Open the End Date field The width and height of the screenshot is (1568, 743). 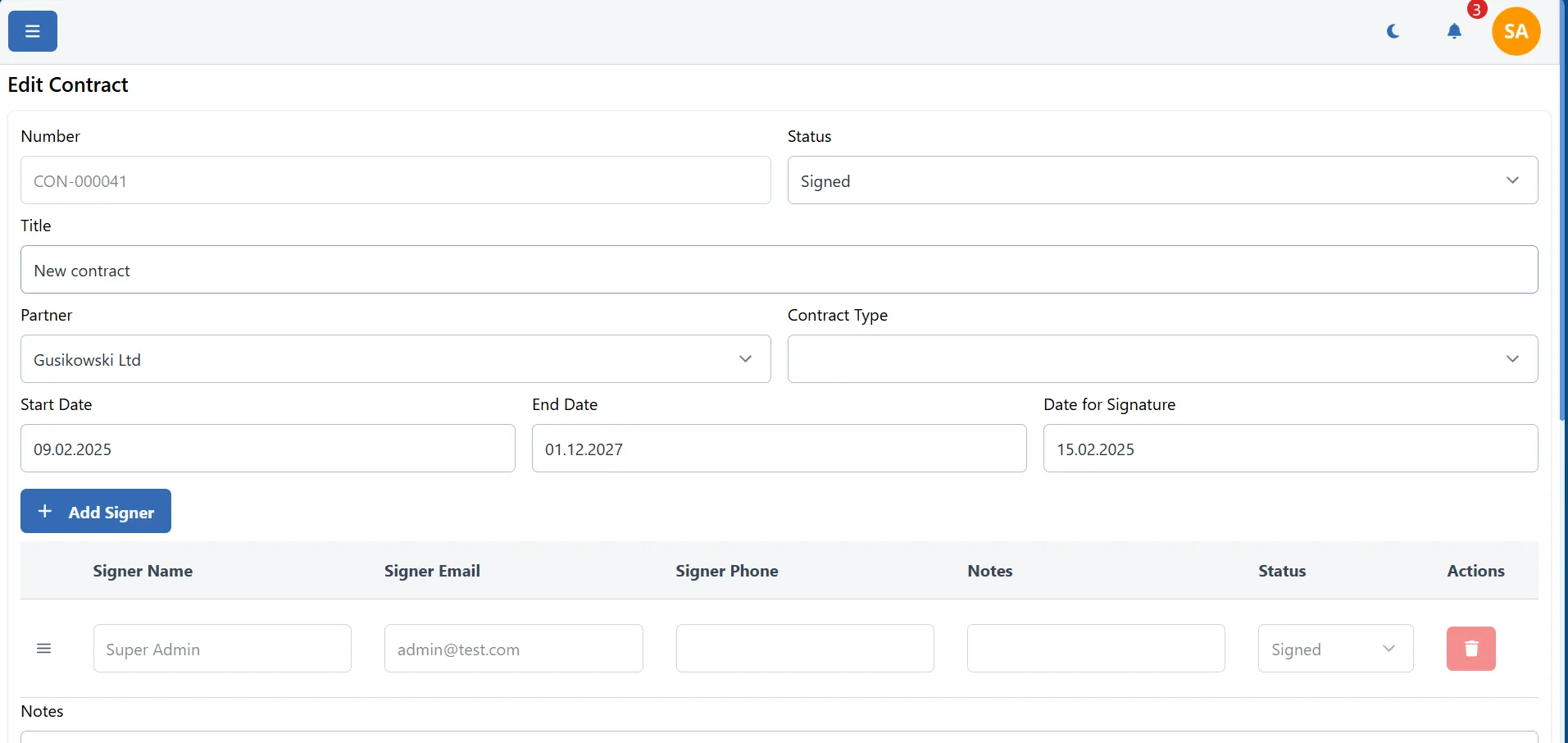[x=779, y=449]
